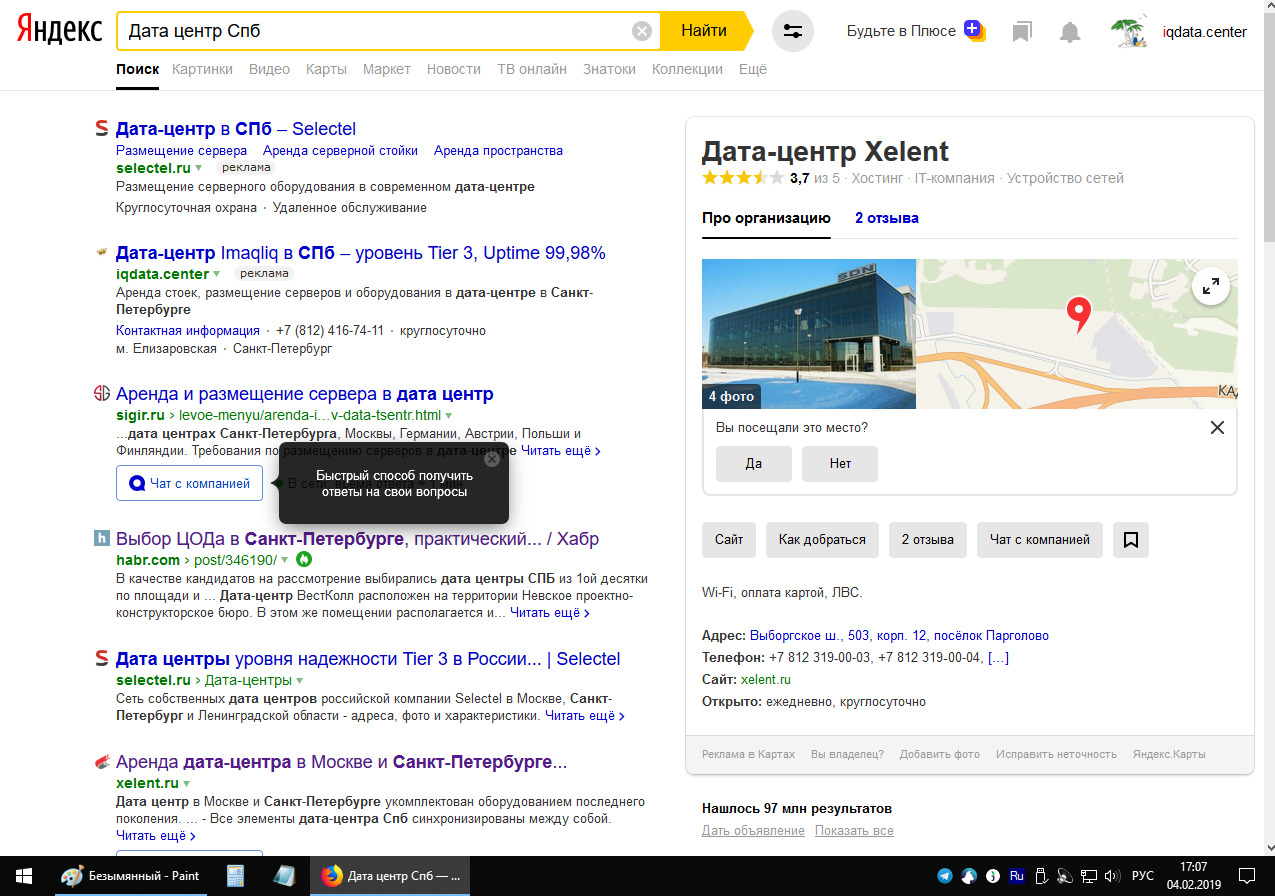Click the 'Чат с компанией' button in Xelent card

click(1040, 540)
